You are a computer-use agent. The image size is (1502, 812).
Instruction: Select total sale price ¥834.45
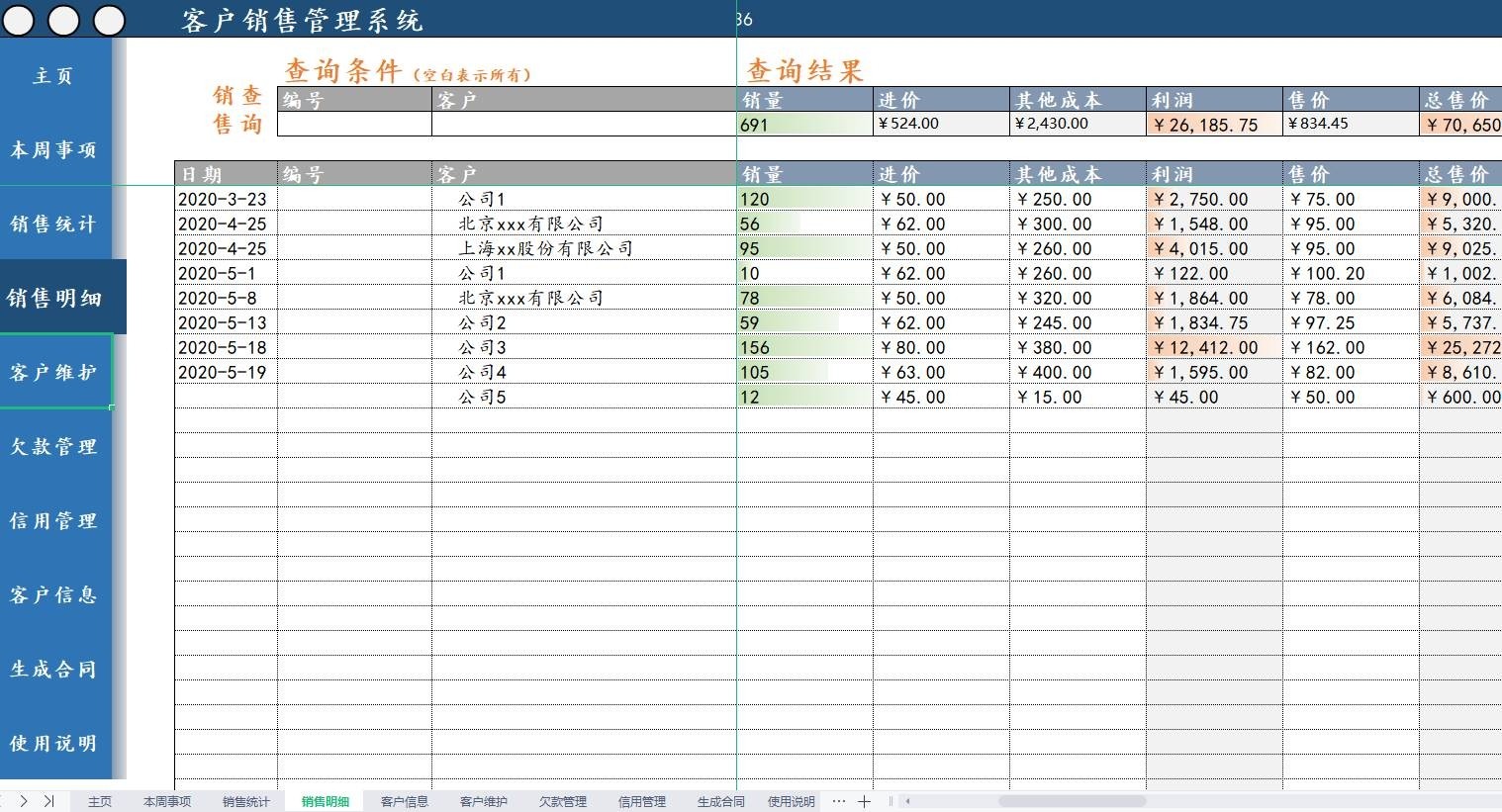coord(1351,124)
